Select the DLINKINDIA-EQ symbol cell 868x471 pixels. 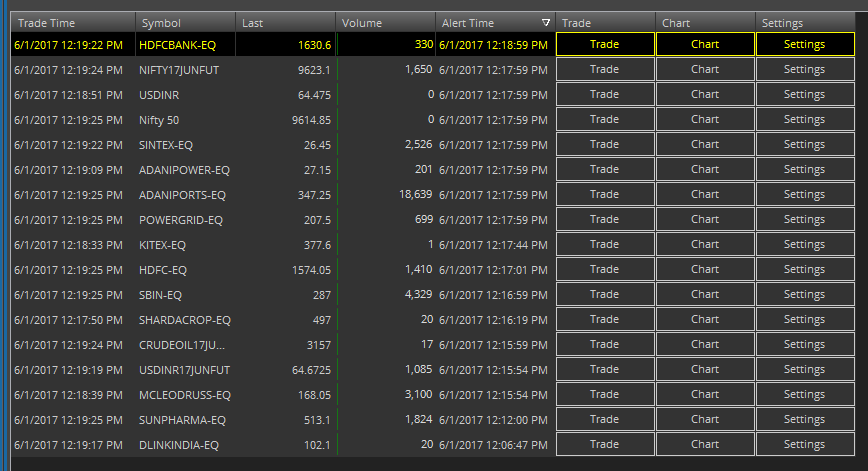(185, 445)
